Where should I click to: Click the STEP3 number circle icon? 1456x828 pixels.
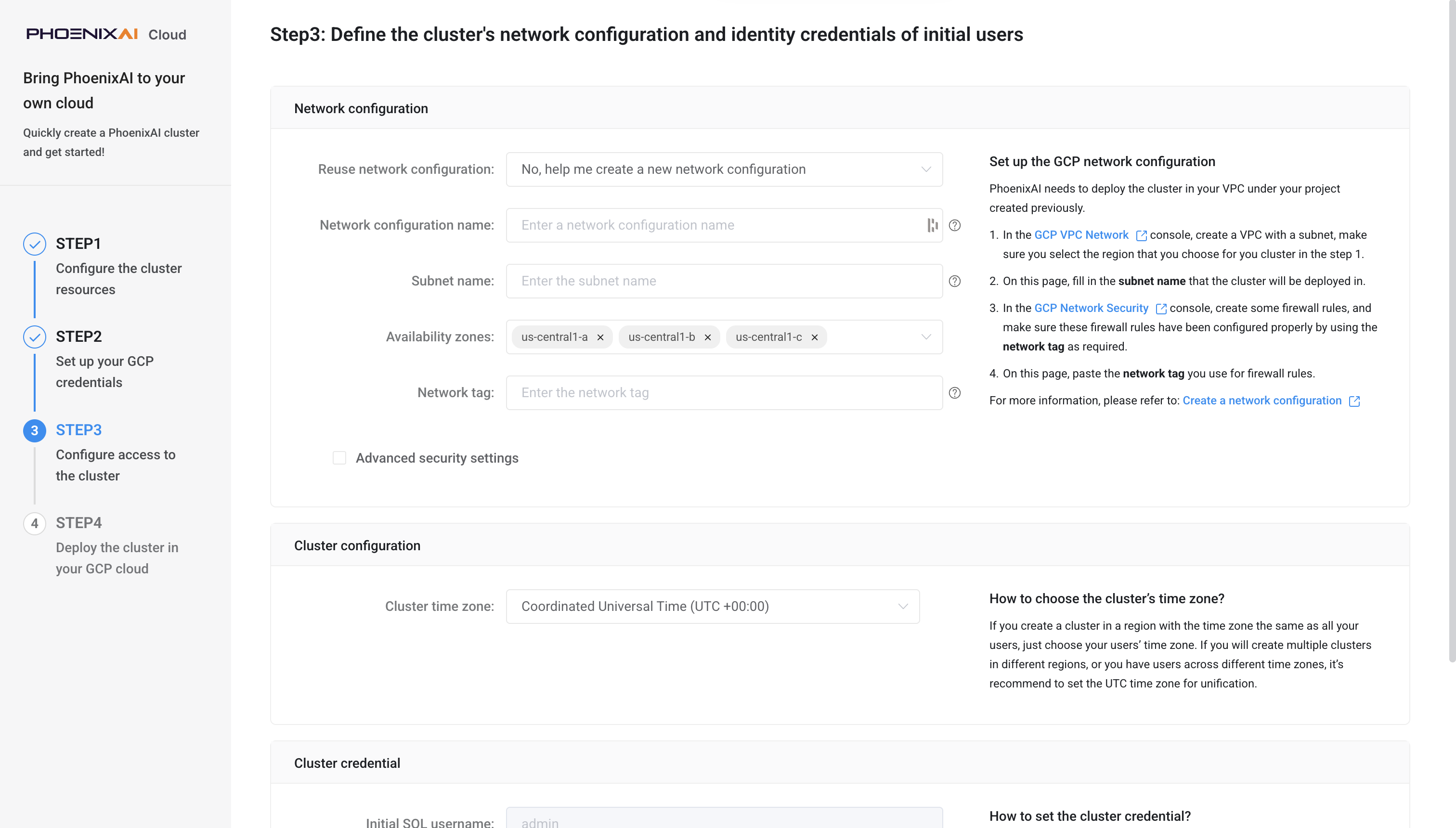point(35,430)
